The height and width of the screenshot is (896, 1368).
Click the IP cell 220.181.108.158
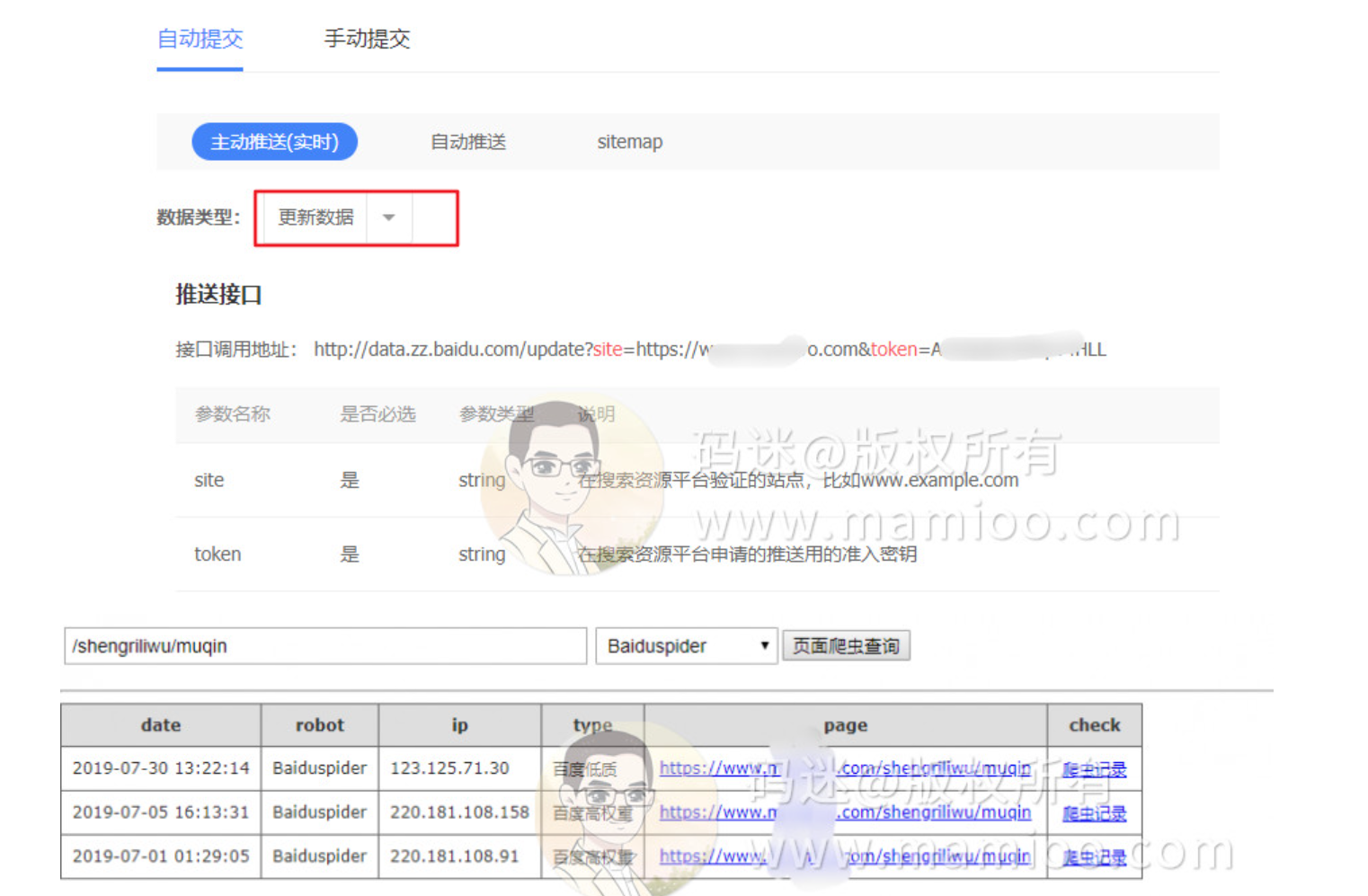click(459, 812)
